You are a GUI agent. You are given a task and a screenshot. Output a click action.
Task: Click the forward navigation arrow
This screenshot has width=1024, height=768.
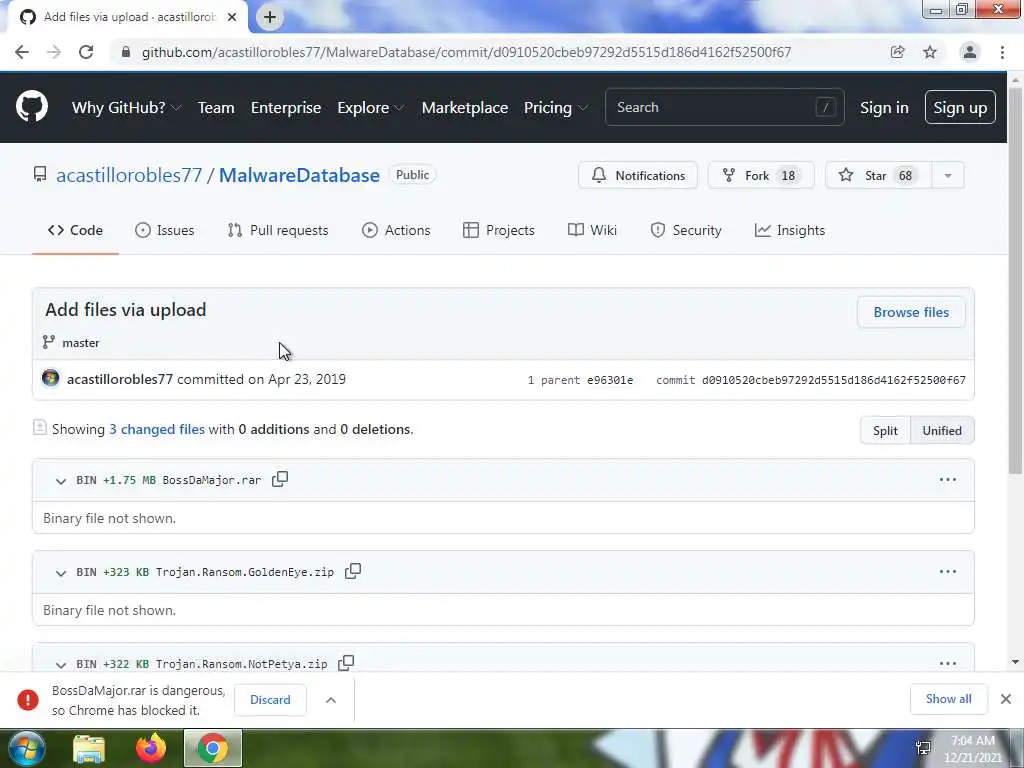[x=54, y=52]
